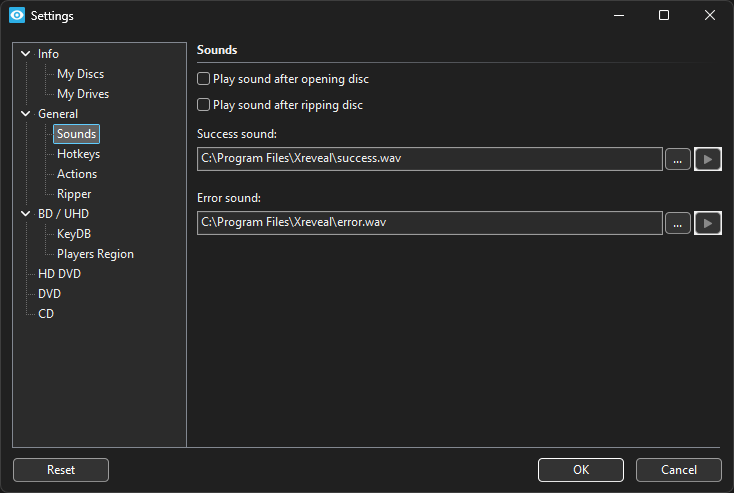Click the Reset button
734x493 pixels.
(61, 470)
